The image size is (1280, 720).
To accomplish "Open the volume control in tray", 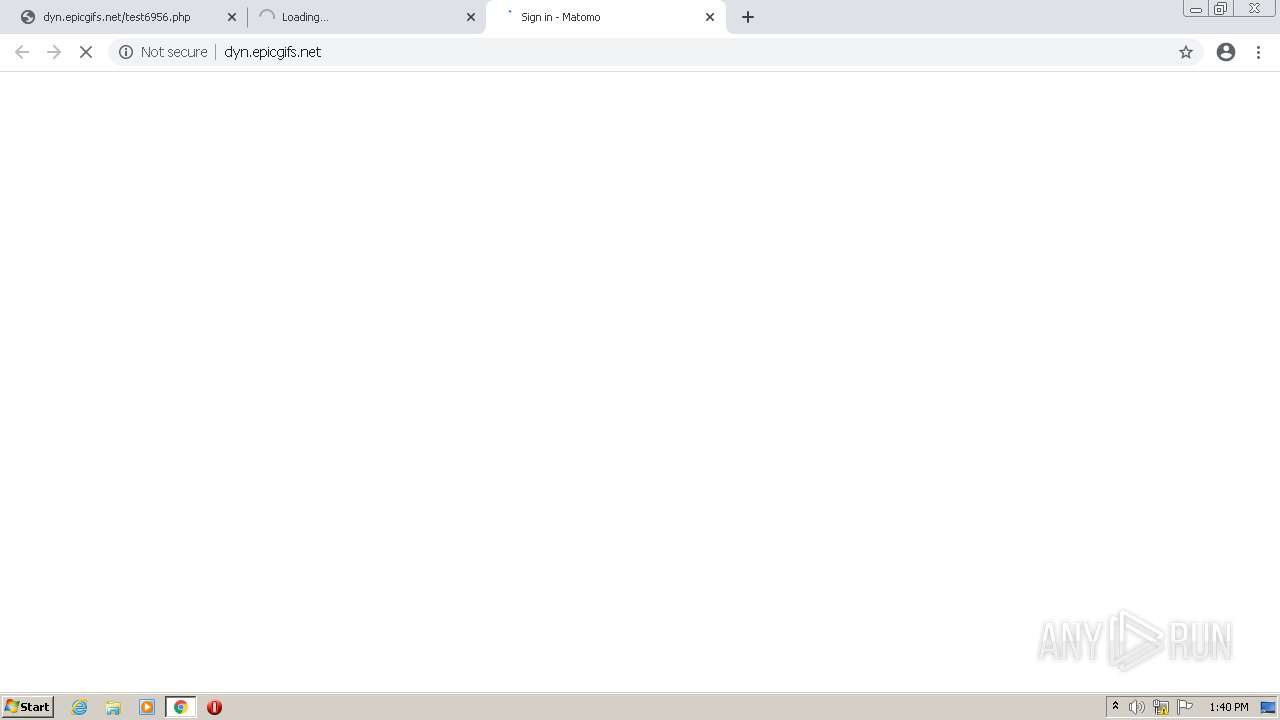I will pyautogui.click(x=1137, y=707).
